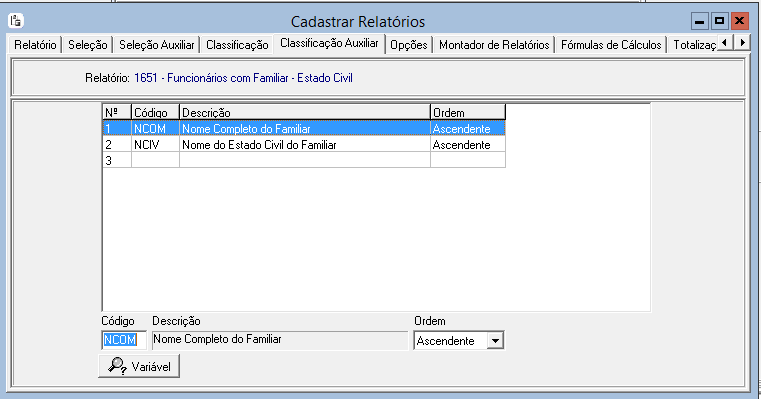Switch to the Seleção tab
761x399 pixels.
(x=87, y=45)
